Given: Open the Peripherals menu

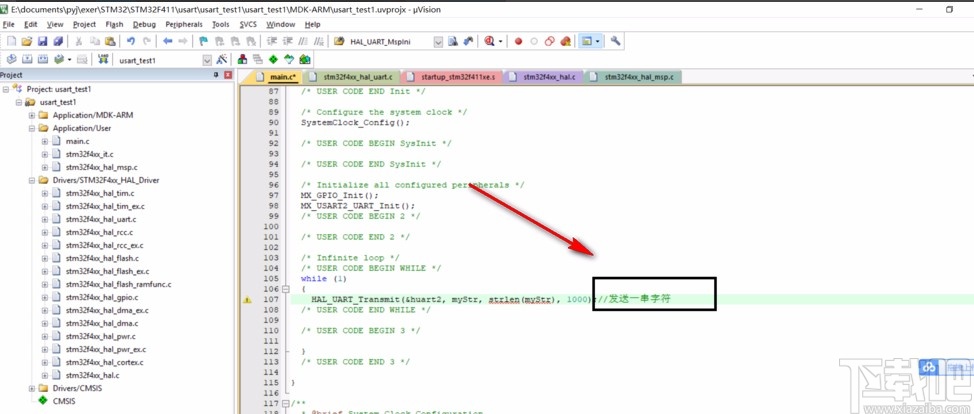Looking at the screenshot, I should pos(184,24).
